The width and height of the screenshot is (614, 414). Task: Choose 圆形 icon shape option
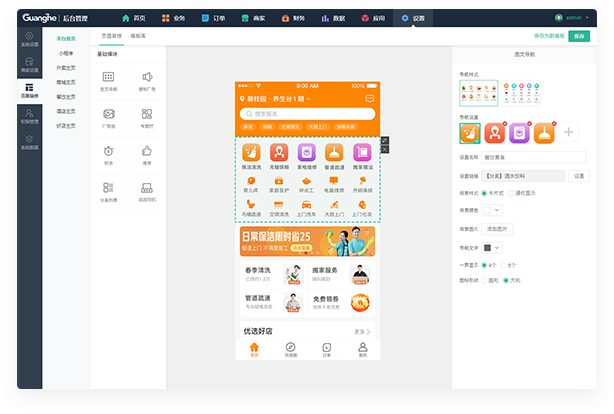484,281
